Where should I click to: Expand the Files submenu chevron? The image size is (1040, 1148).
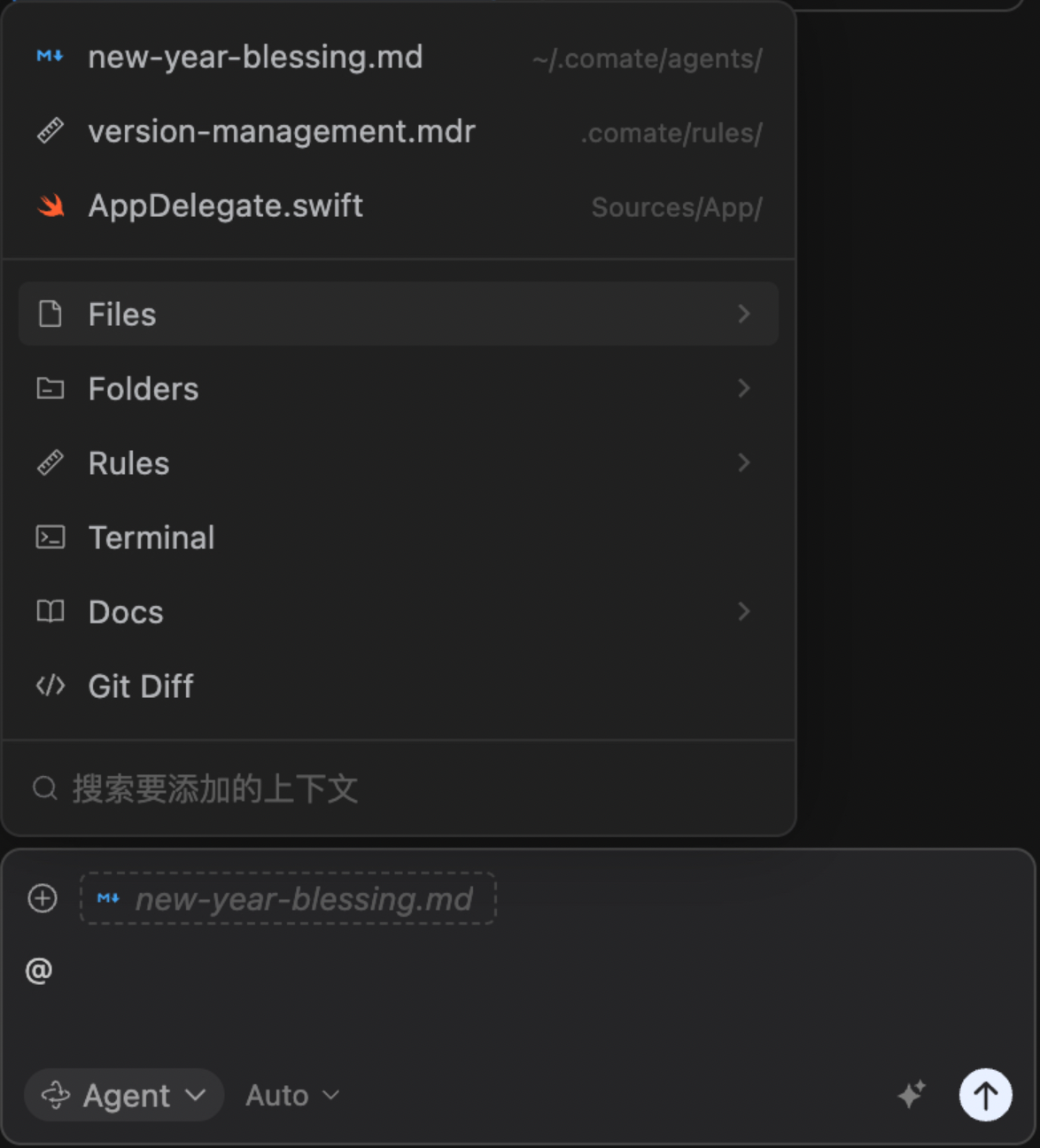(744, 314)
